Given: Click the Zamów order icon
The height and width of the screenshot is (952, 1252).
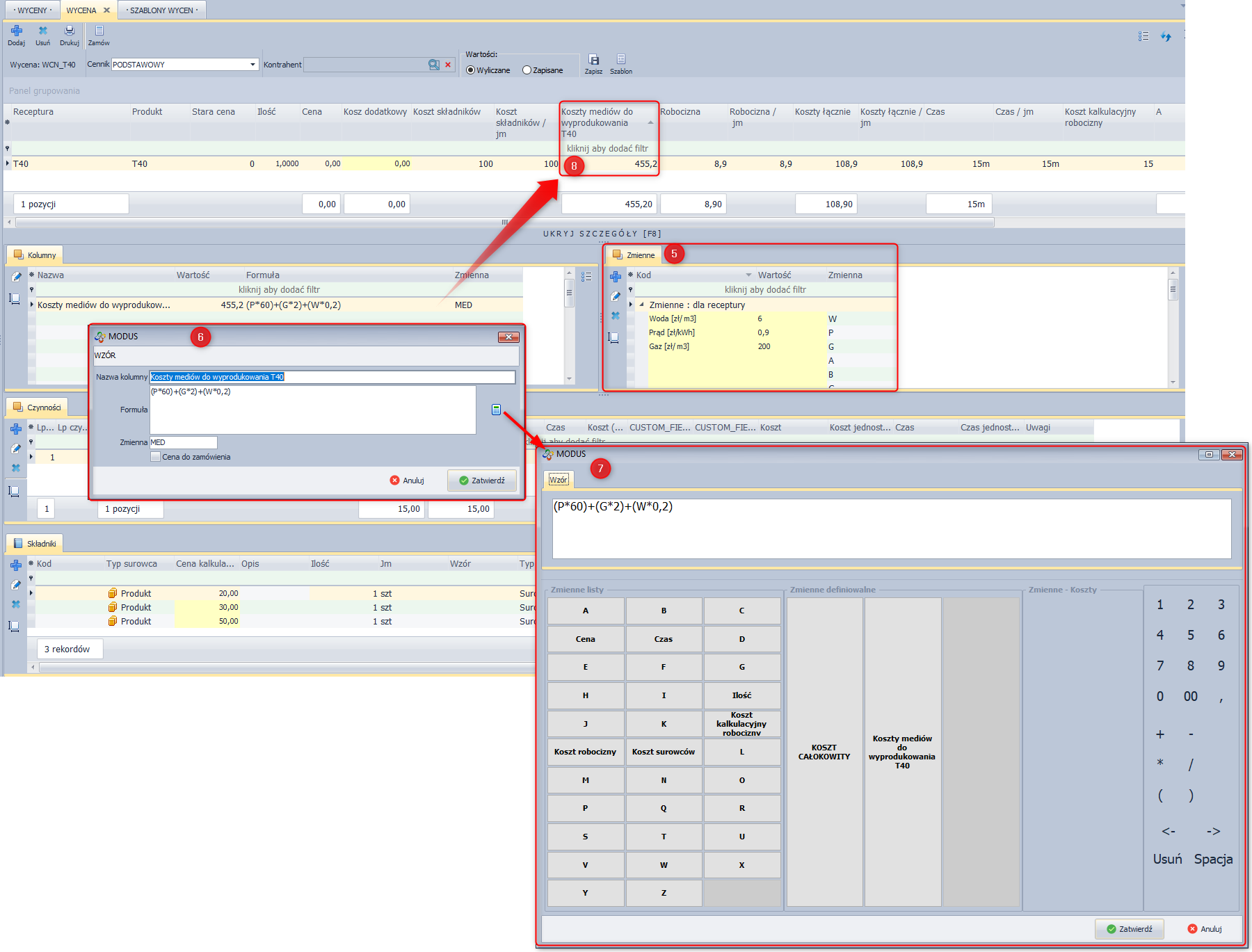Looking at the screenshot, I should 99,31.
